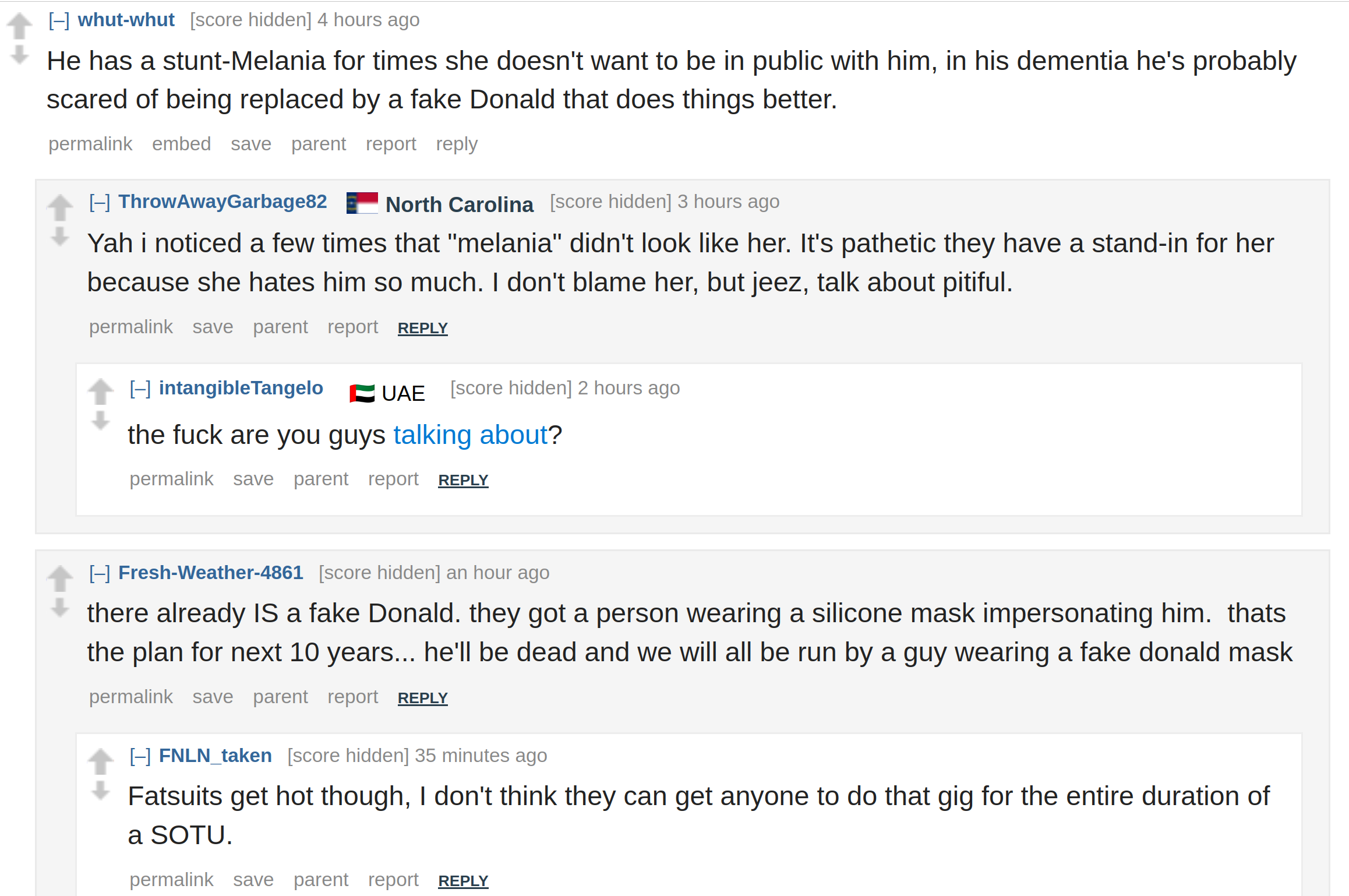Downvote whut-whut's comment

20,55
